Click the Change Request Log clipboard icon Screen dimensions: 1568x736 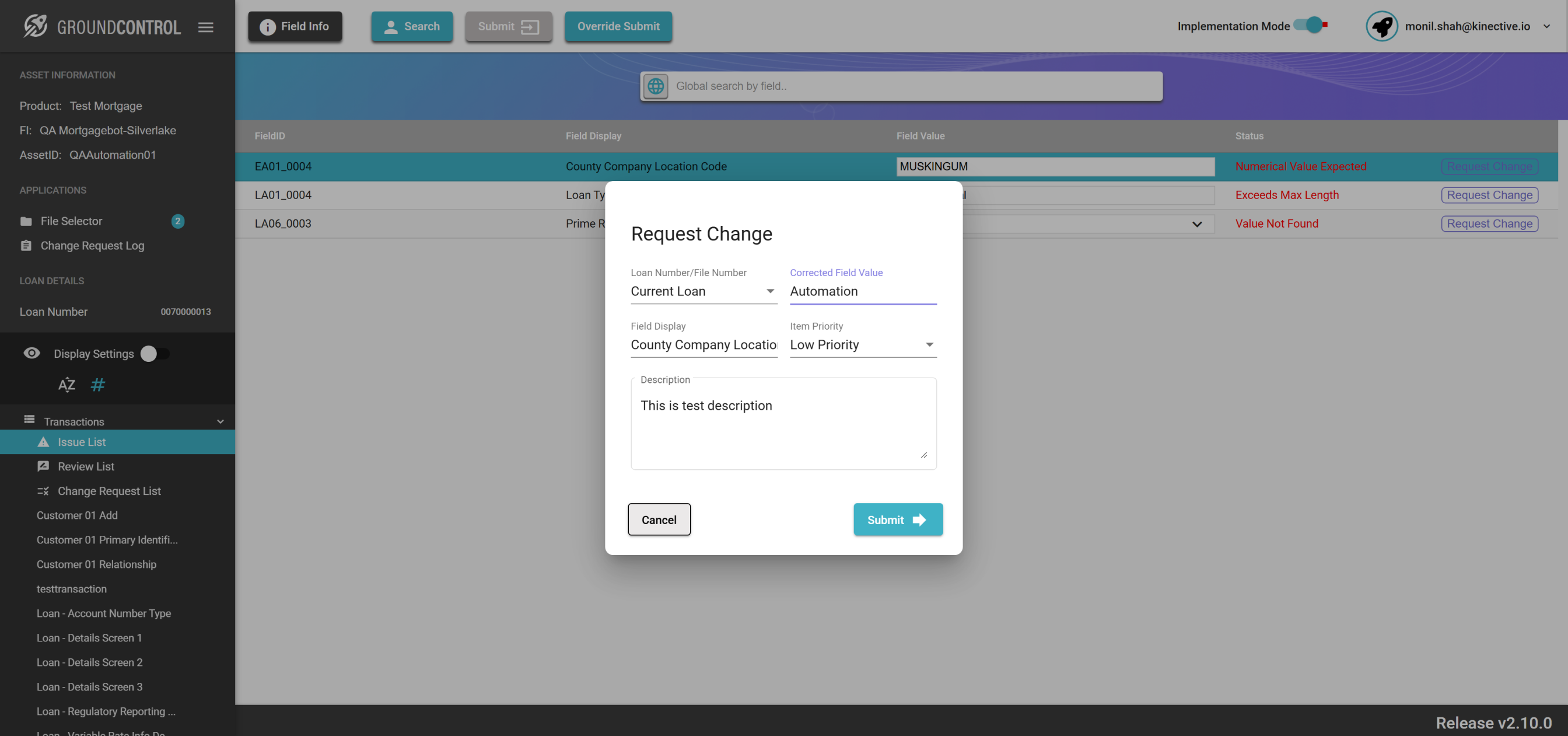pyautogui.click(x=26, y=246)
